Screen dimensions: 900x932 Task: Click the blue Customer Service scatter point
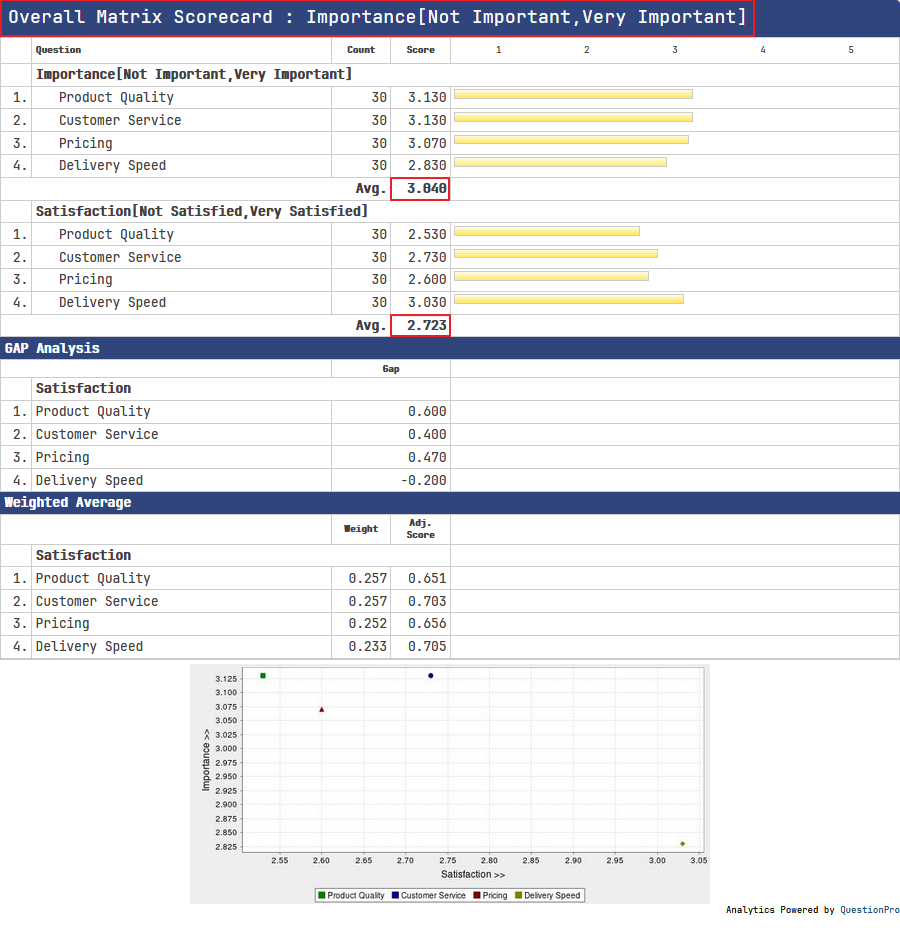[431, 676]
